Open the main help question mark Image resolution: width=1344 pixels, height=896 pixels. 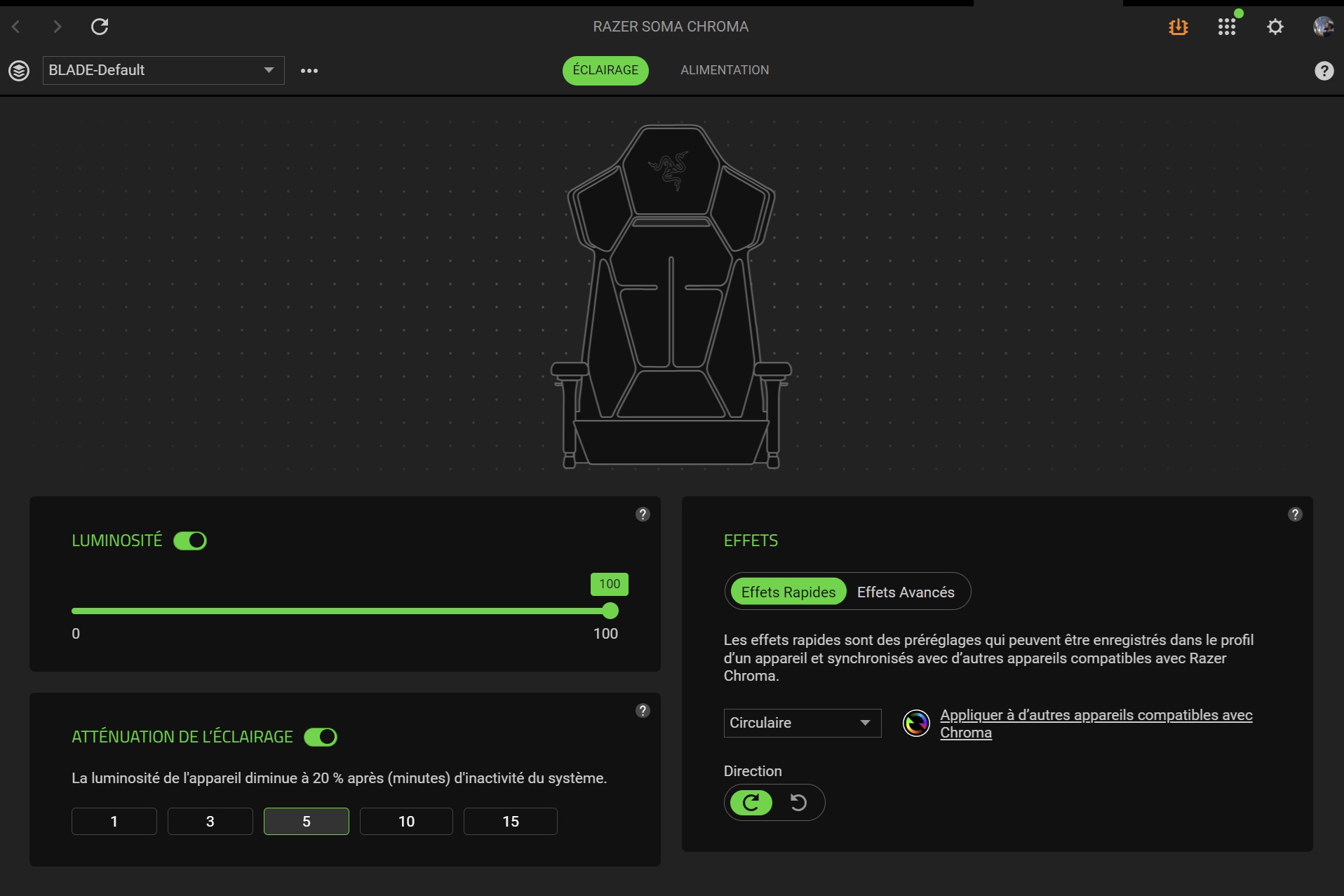(x=1324, y=70)
